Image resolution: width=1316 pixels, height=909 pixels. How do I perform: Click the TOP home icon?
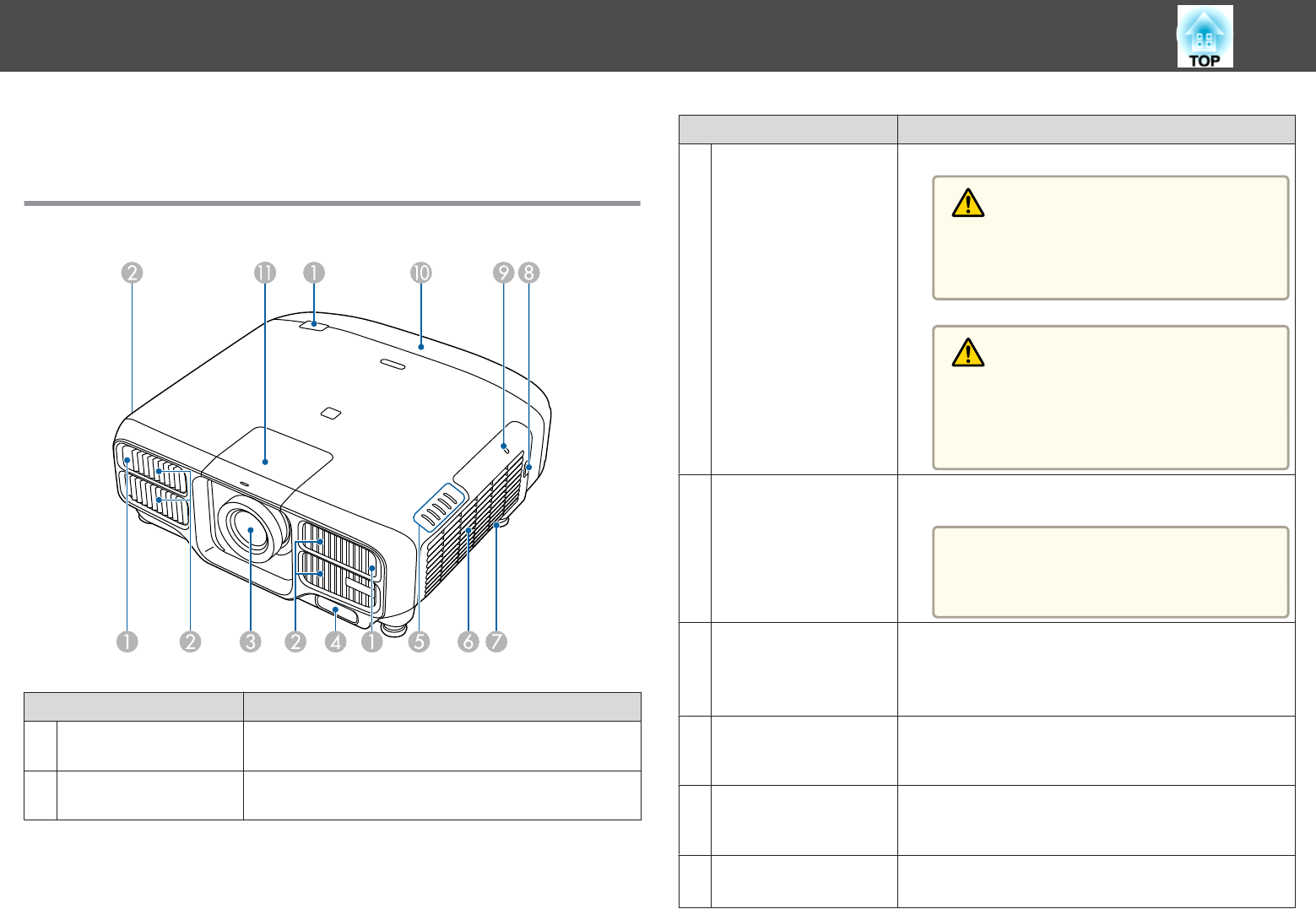pyautogui.click(x=1205, y=36)
